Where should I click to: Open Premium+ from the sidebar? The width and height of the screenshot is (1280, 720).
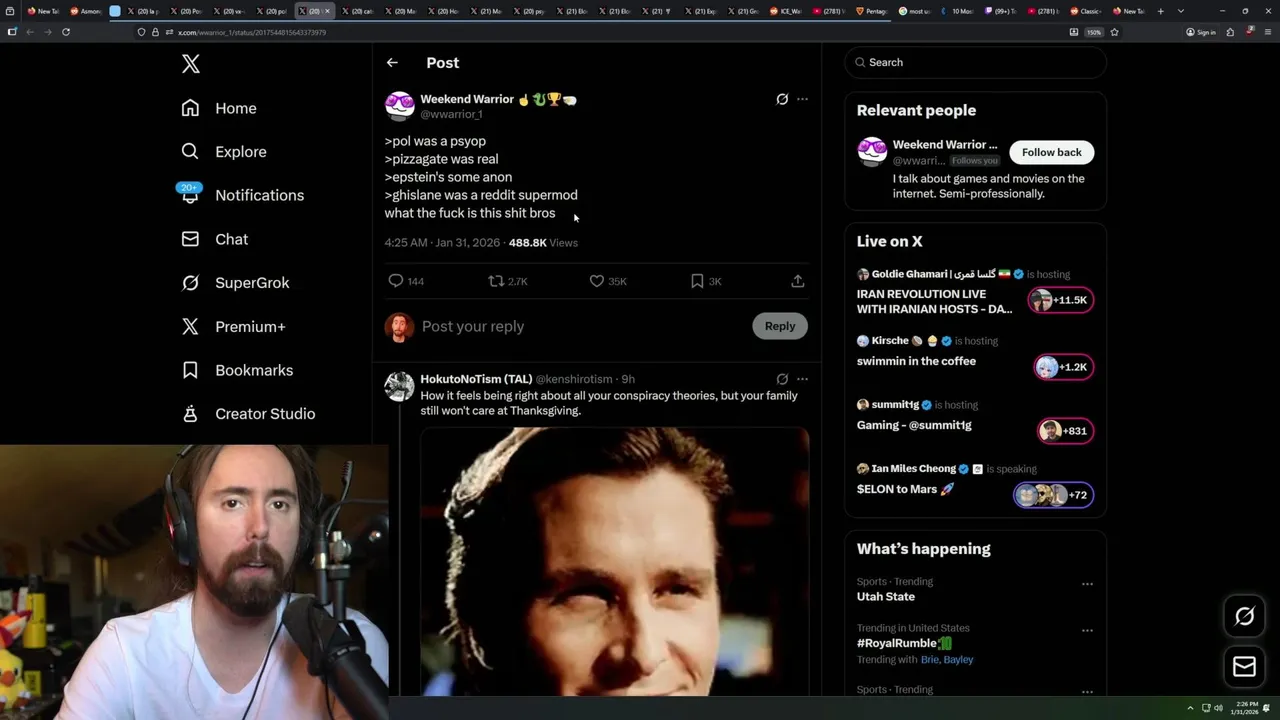pos(233,327)
